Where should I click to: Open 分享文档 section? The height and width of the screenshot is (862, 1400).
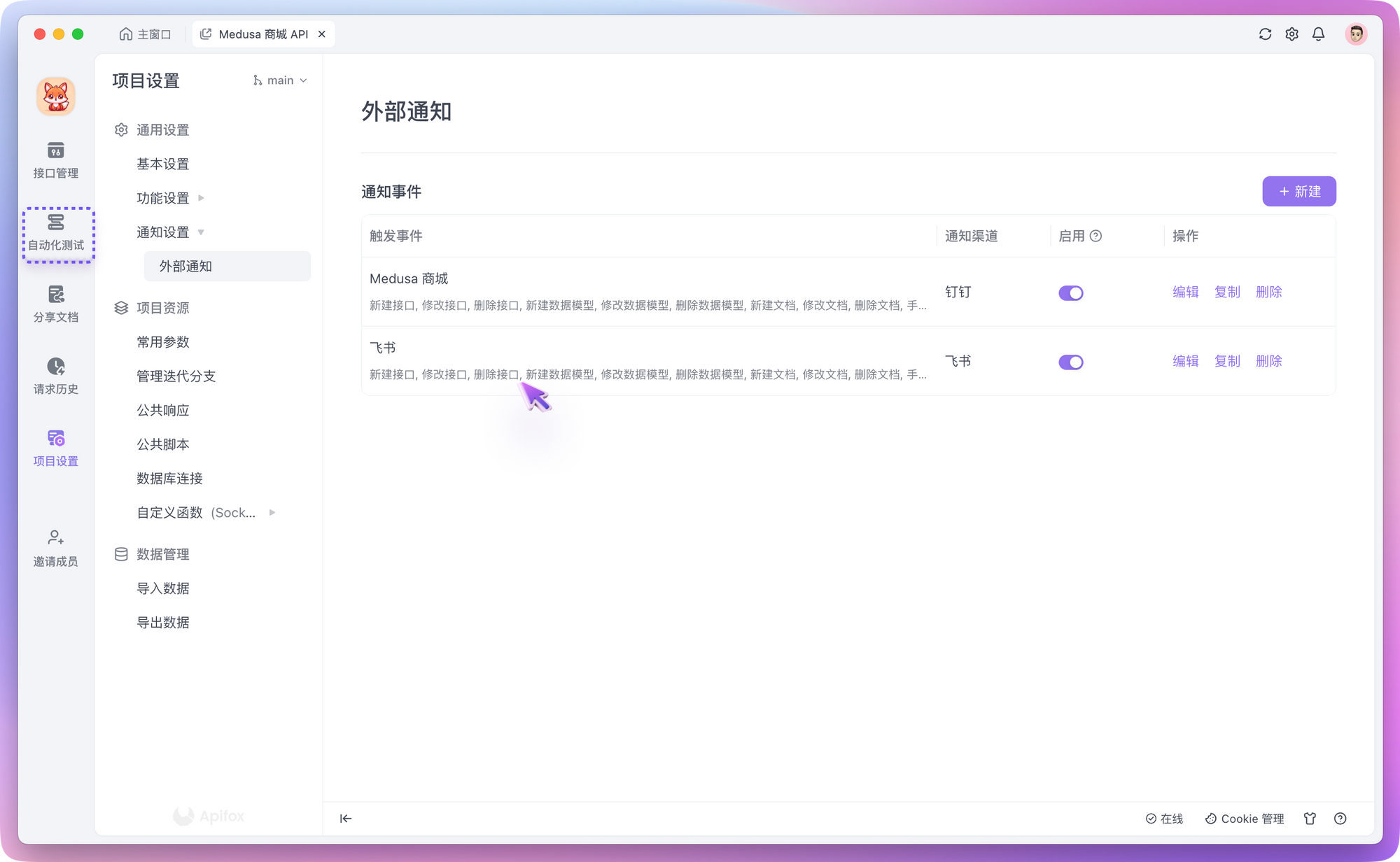(x=56, y=304)
